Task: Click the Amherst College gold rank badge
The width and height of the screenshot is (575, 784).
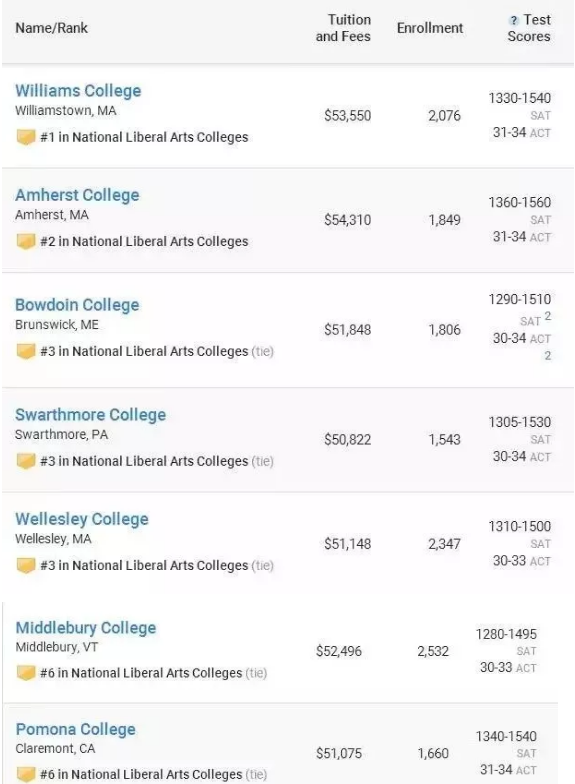Action: coord(26,242)
